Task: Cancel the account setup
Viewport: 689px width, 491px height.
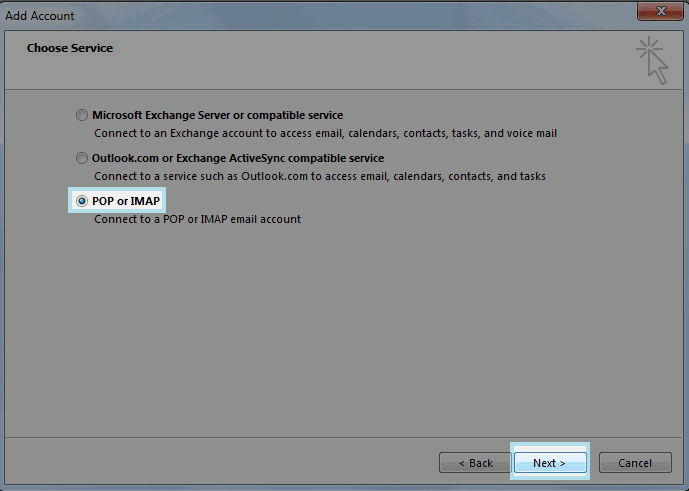Action: tap(634, 463)
